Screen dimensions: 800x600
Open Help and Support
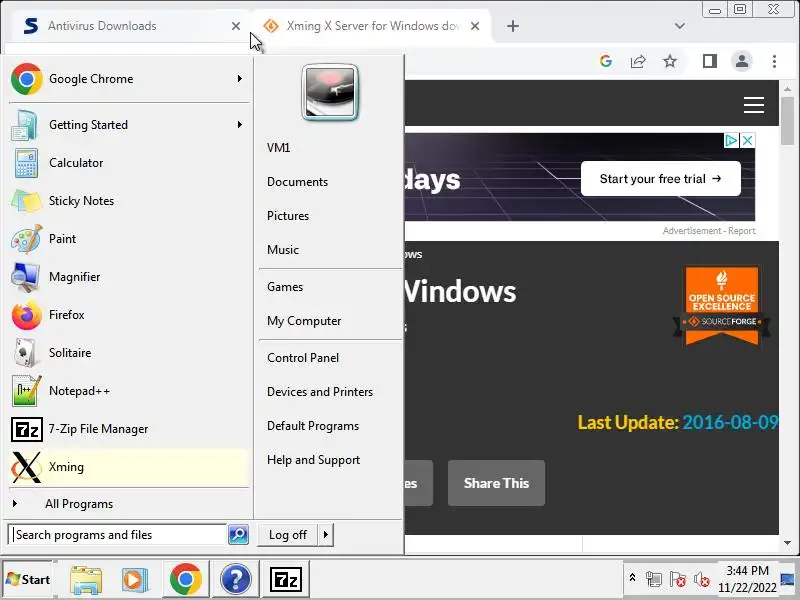point(313,460)
